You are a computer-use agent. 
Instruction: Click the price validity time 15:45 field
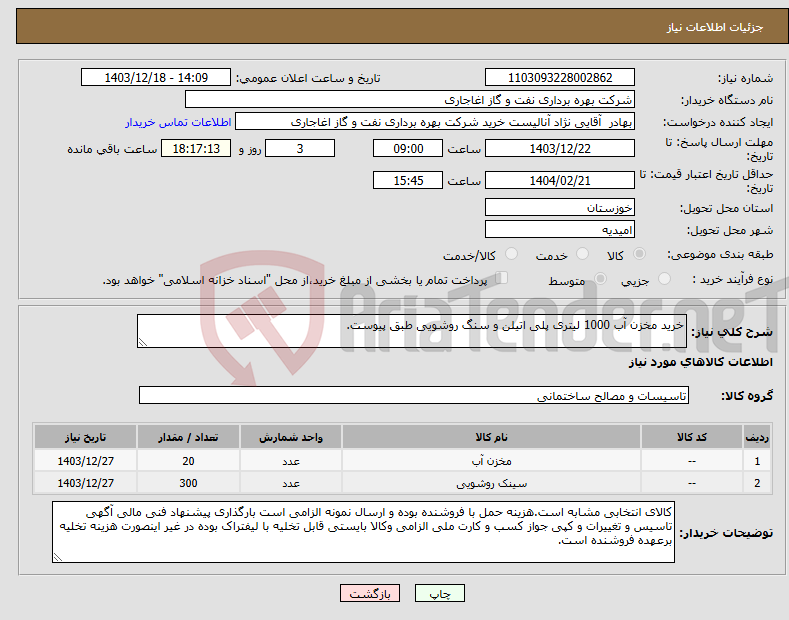click(x=408, y=180)
